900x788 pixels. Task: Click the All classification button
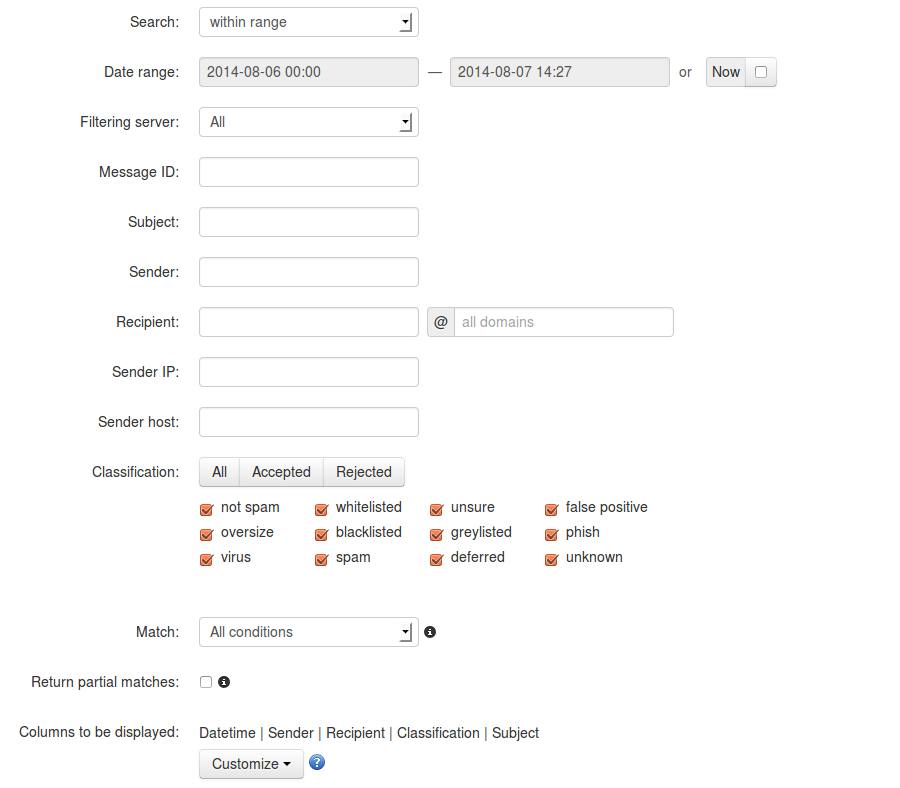219,472
